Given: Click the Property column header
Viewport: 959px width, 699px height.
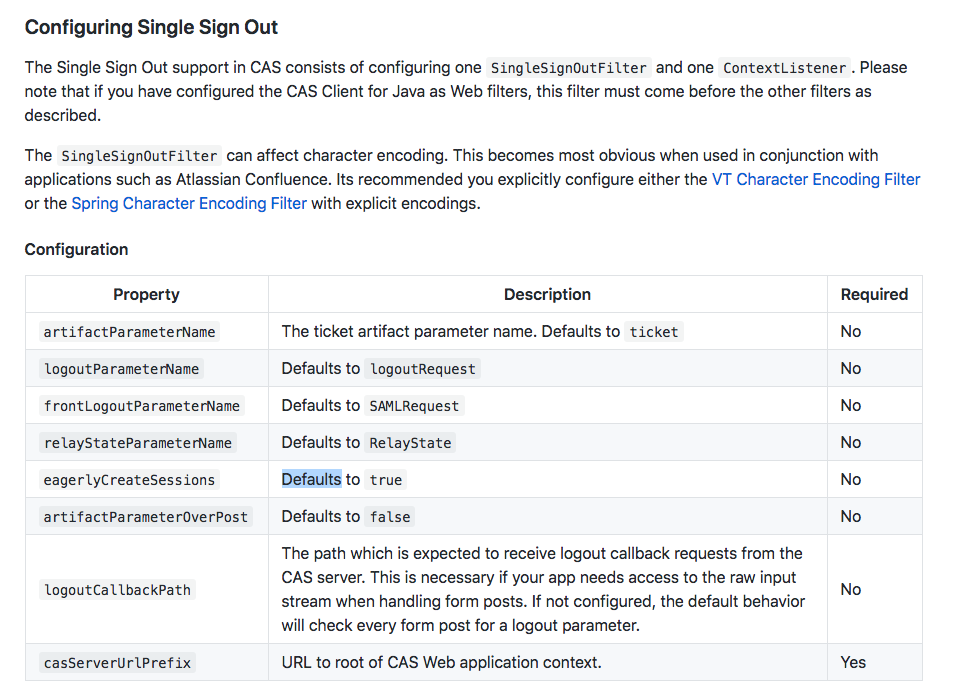Looking at the screenshot, I should [146, 294].
